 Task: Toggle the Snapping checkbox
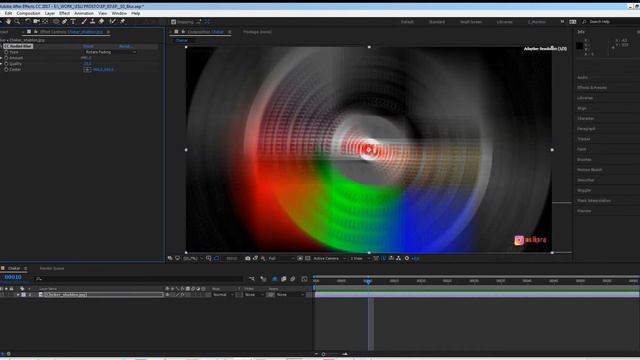(173, 22)
